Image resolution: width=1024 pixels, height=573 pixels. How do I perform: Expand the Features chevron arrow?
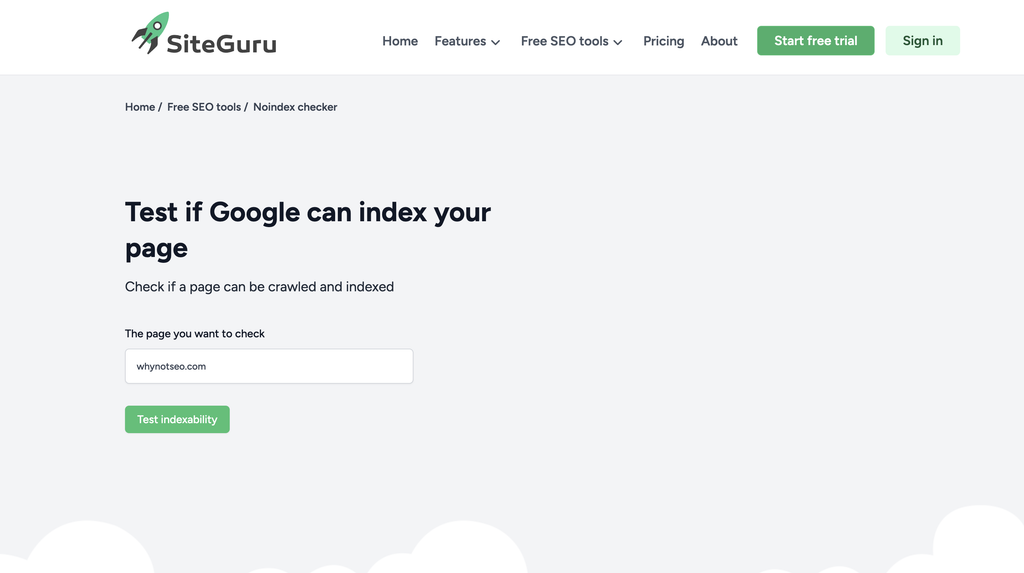[496, 42]
